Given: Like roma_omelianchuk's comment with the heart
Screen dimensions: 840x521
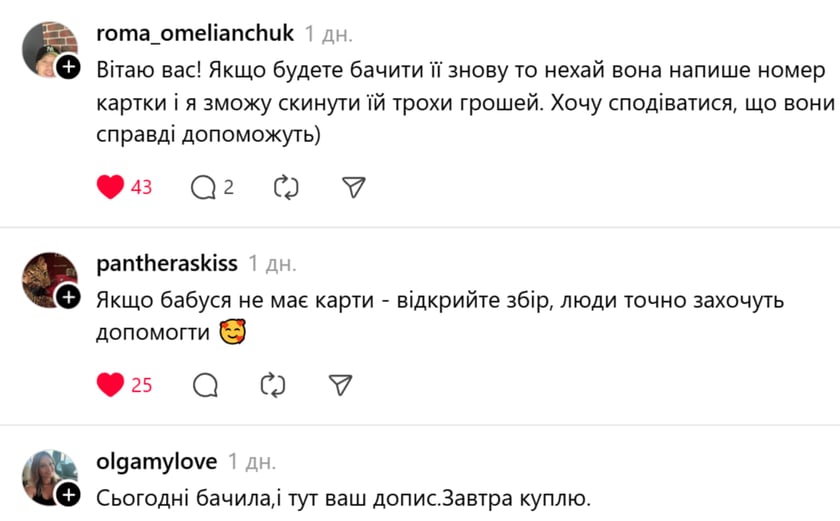Looking at the screenshot, I should point(111,186).
